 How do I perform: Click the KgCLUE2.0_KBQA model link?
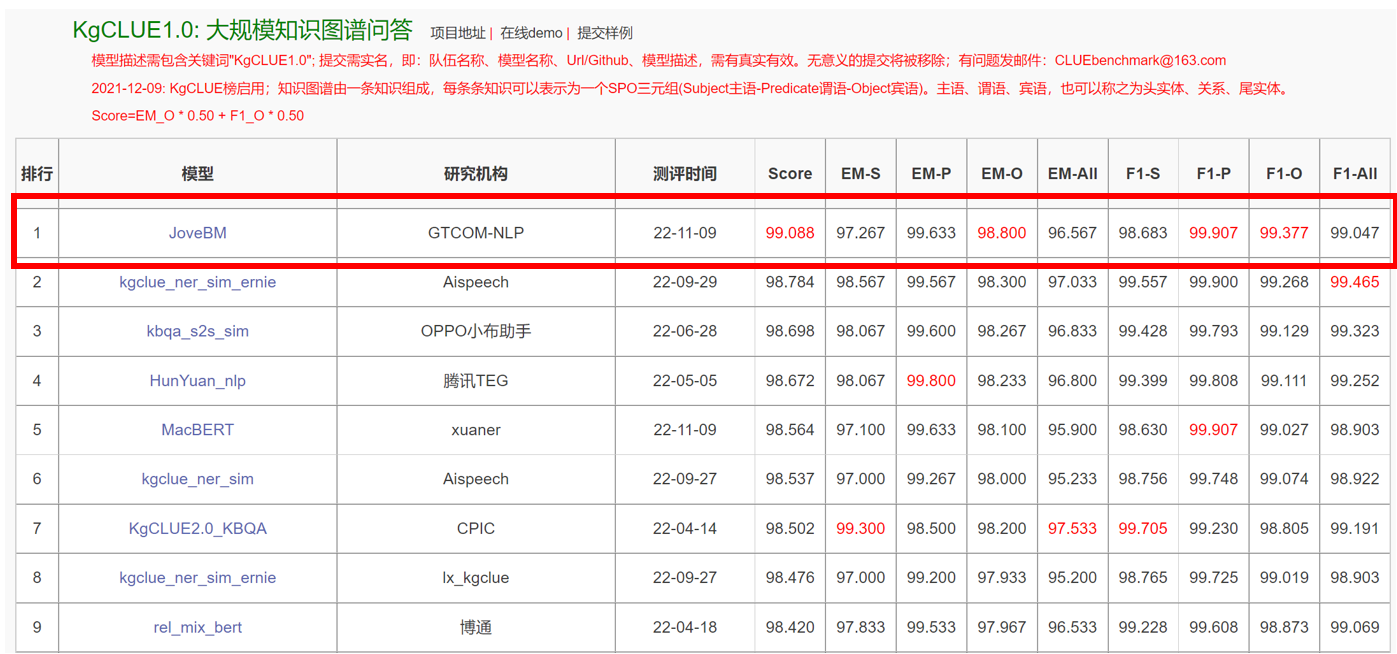(197, 528)
